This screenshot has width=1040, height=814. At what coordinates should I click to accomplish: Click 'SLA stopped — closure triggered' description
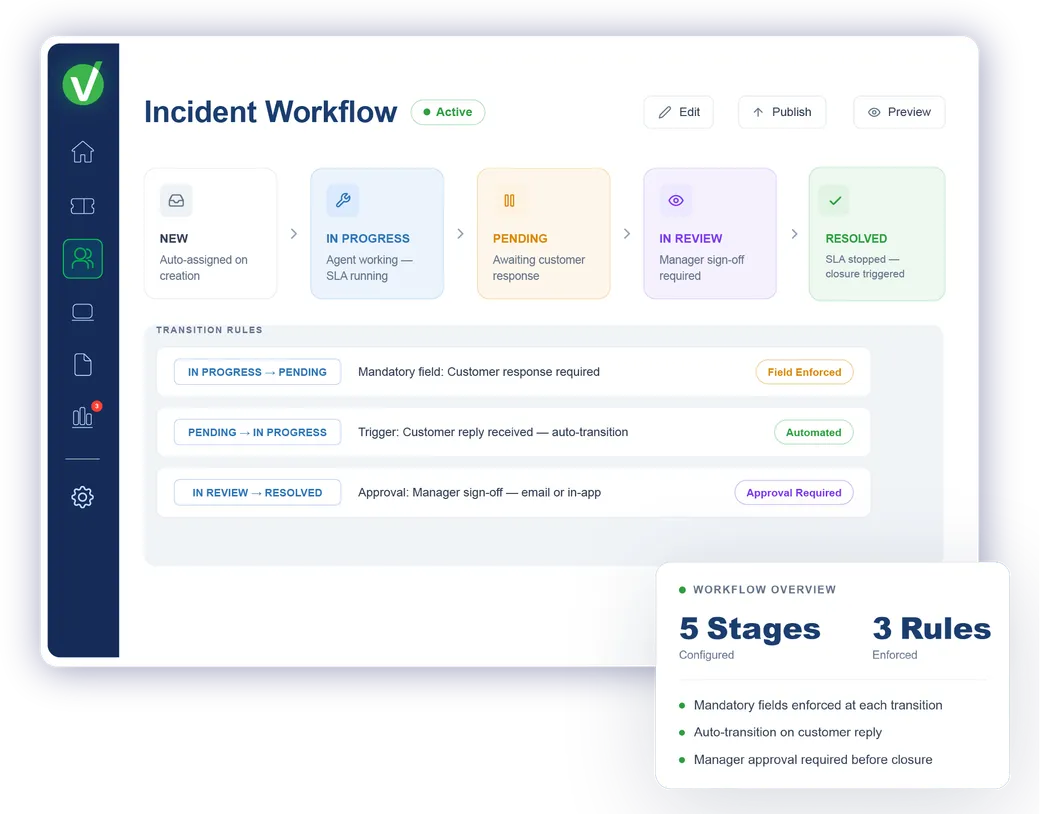[865, 267]
